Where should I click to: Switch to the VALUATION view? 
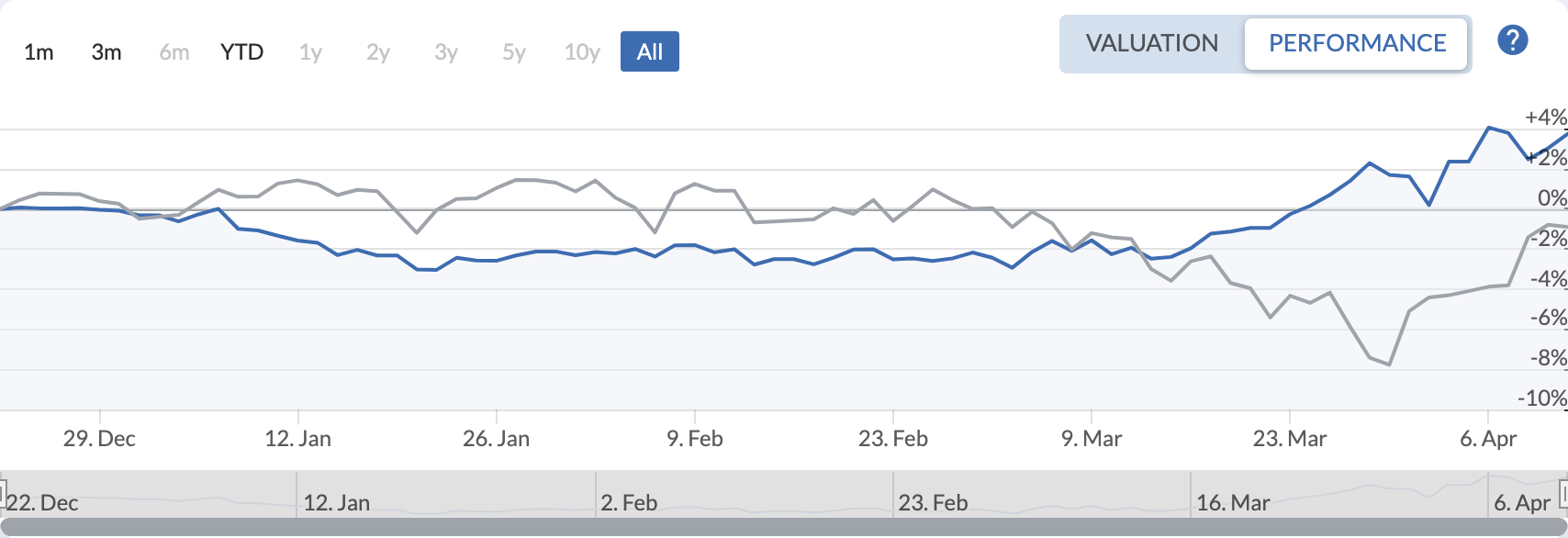point(1151,43)
